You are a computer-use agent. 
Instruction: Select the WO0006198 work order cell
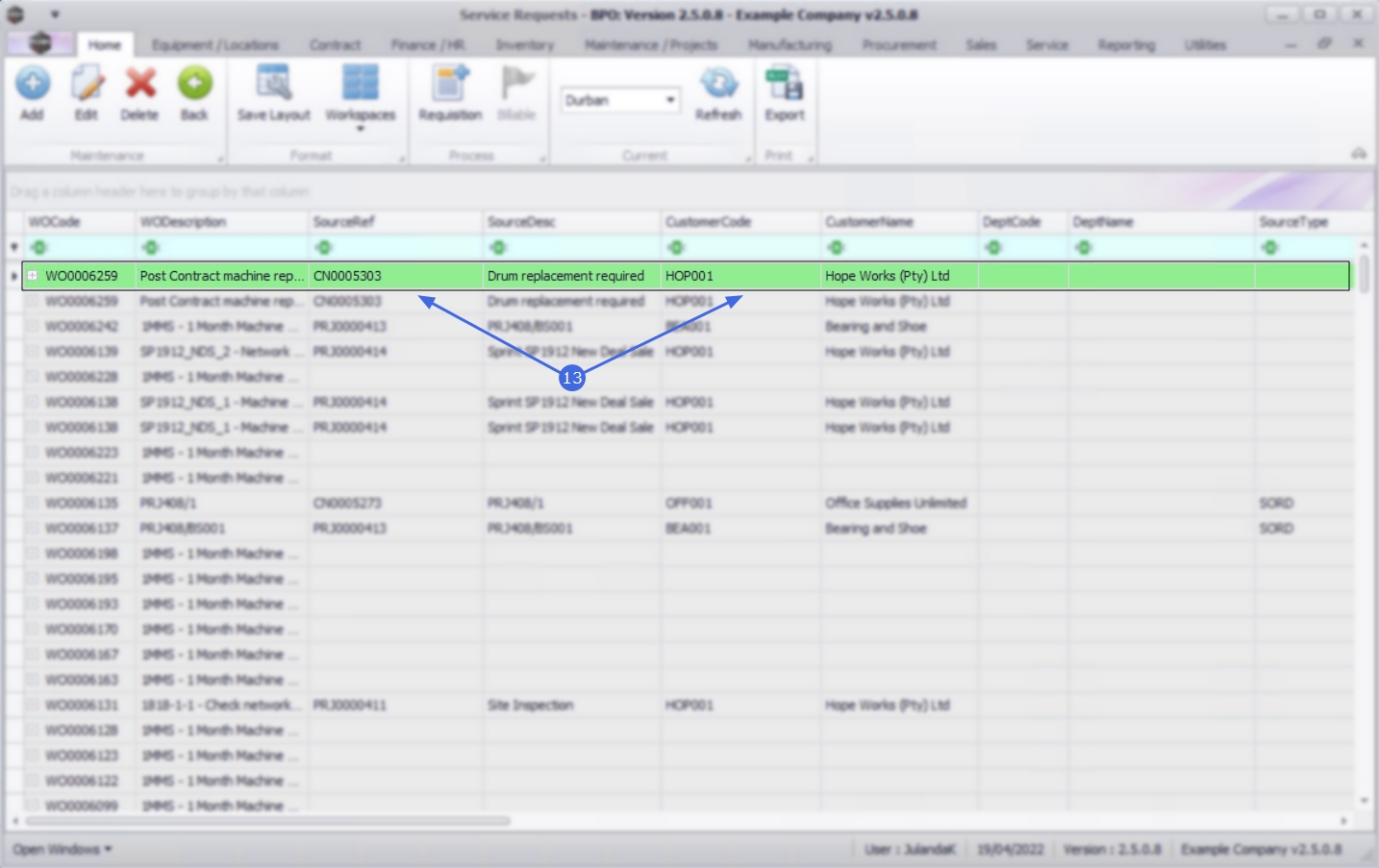[x=82, y=554]
